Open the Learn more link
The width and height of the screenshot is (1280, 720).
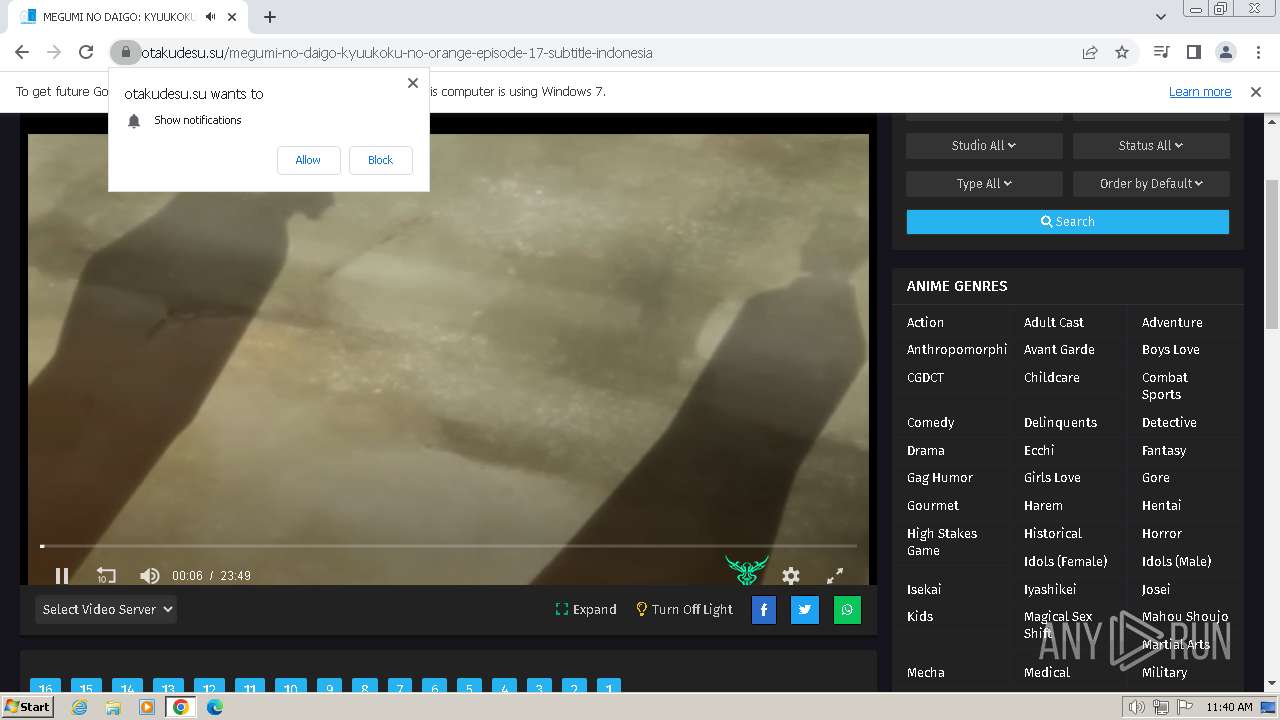(1200, 91)
